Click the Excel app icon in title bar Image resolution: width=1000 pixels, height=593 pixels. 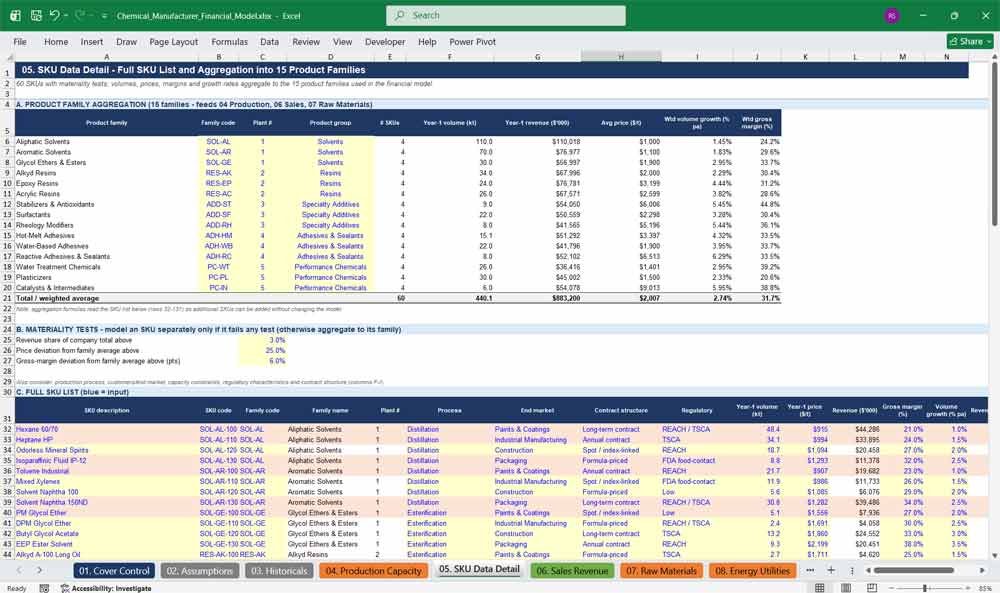(15, 15)
